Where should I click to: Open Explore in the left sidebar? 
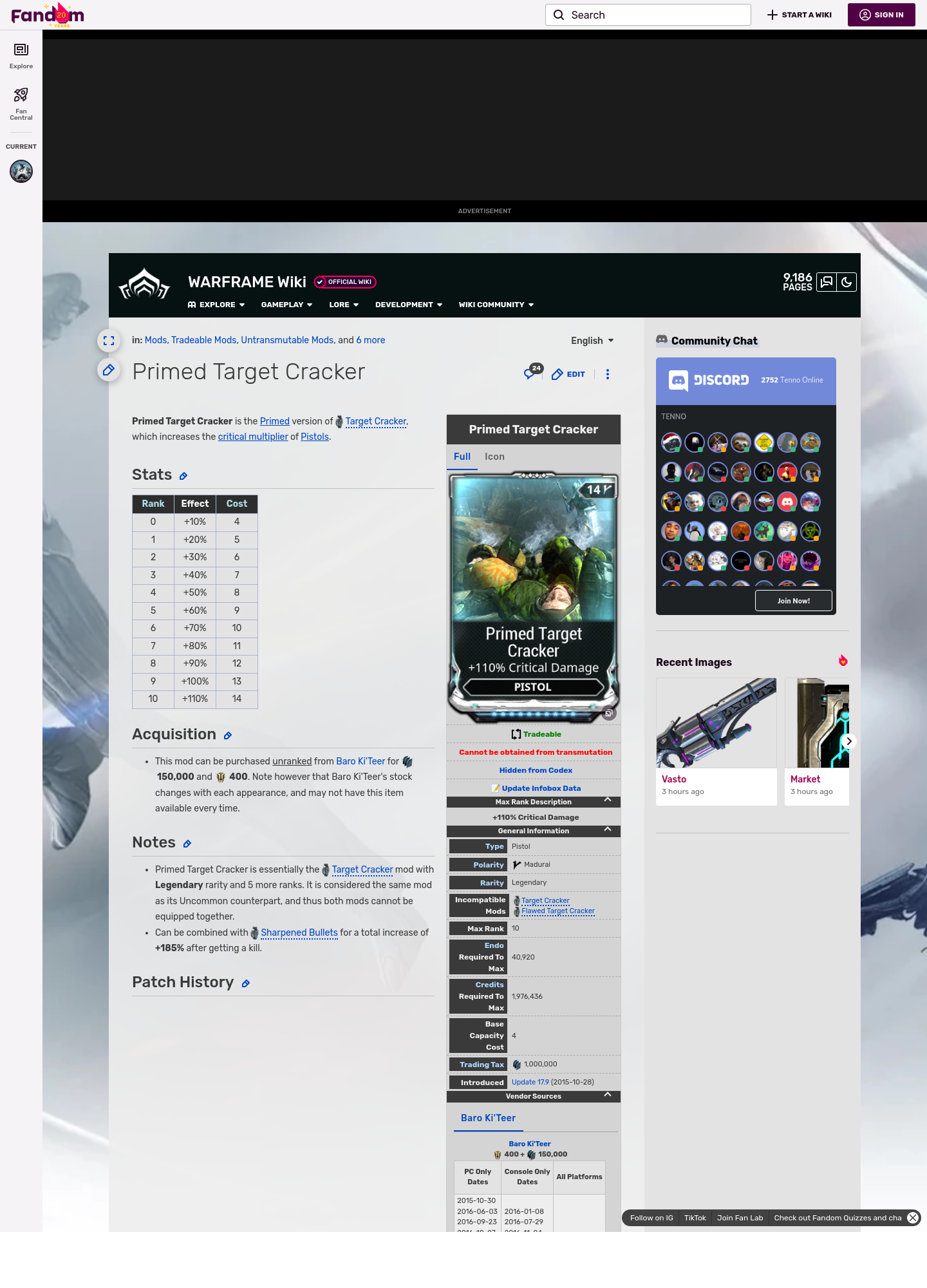pyautogui.click(x=21, y=56)
